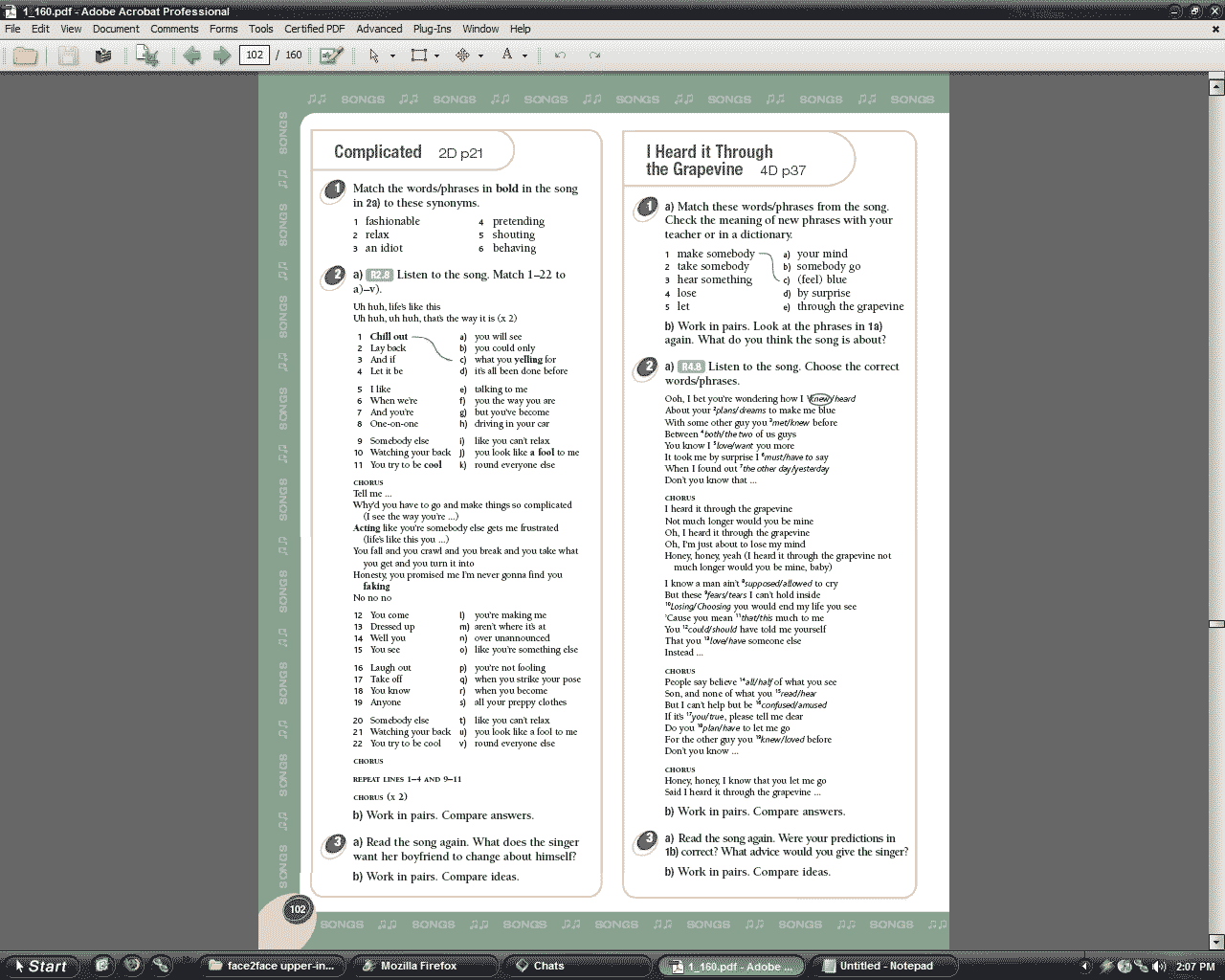Image resolution: width=1225 pixels, height=980 pixels.
Task: Expand dropdown arrow beside text A tool
Action: point(524,56)
